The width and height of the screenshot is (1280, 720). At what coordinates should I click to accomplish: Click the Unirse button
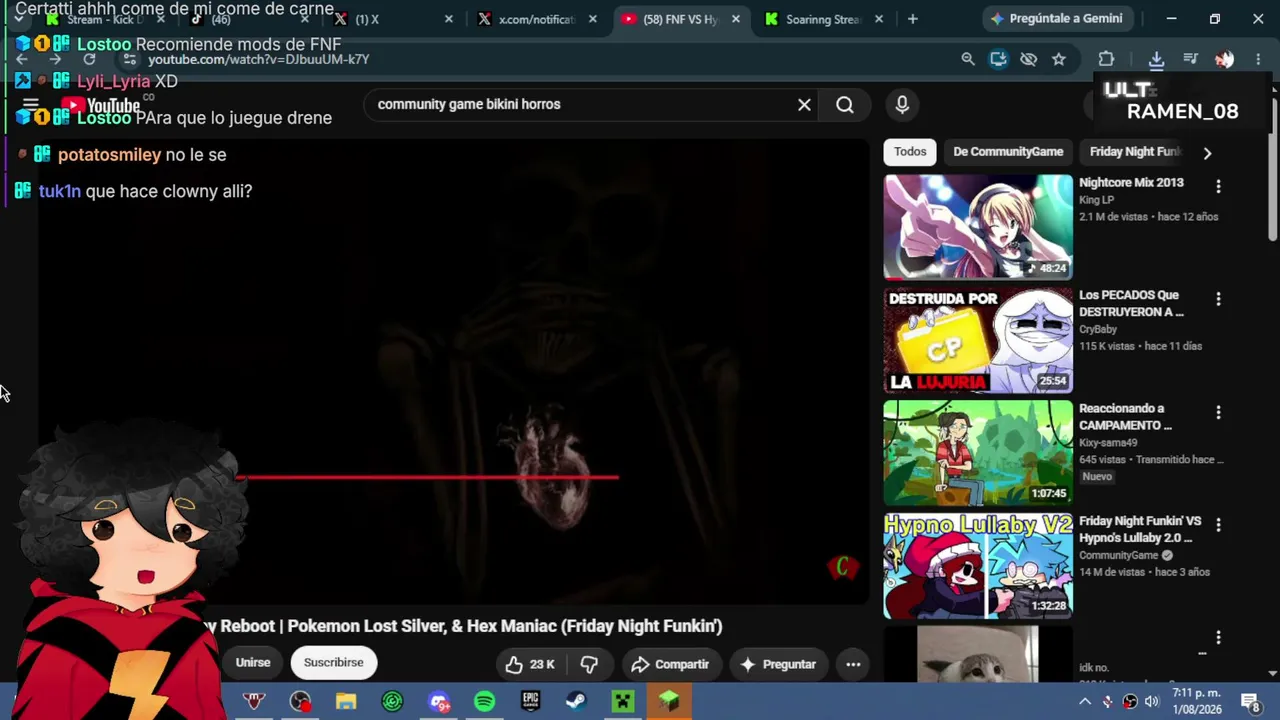click(x=253, y=663)
